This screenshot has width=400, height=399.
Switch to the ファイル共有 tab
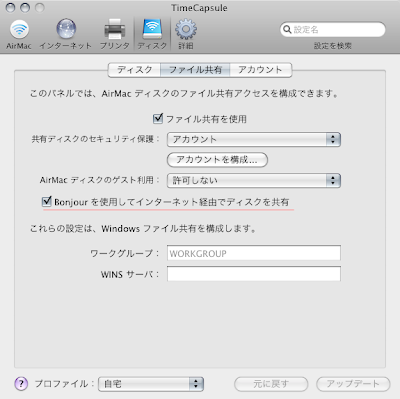pos(195,70)
